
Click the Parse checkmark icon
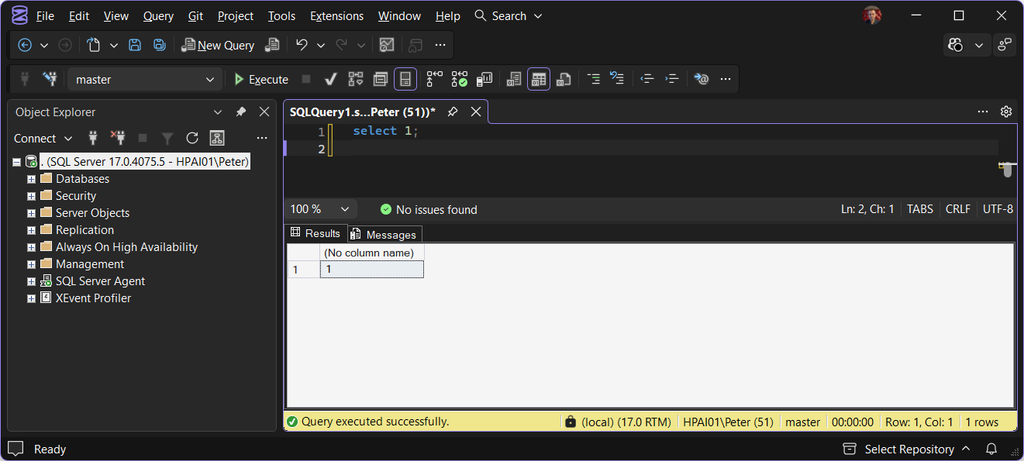[x=330, y=79]
